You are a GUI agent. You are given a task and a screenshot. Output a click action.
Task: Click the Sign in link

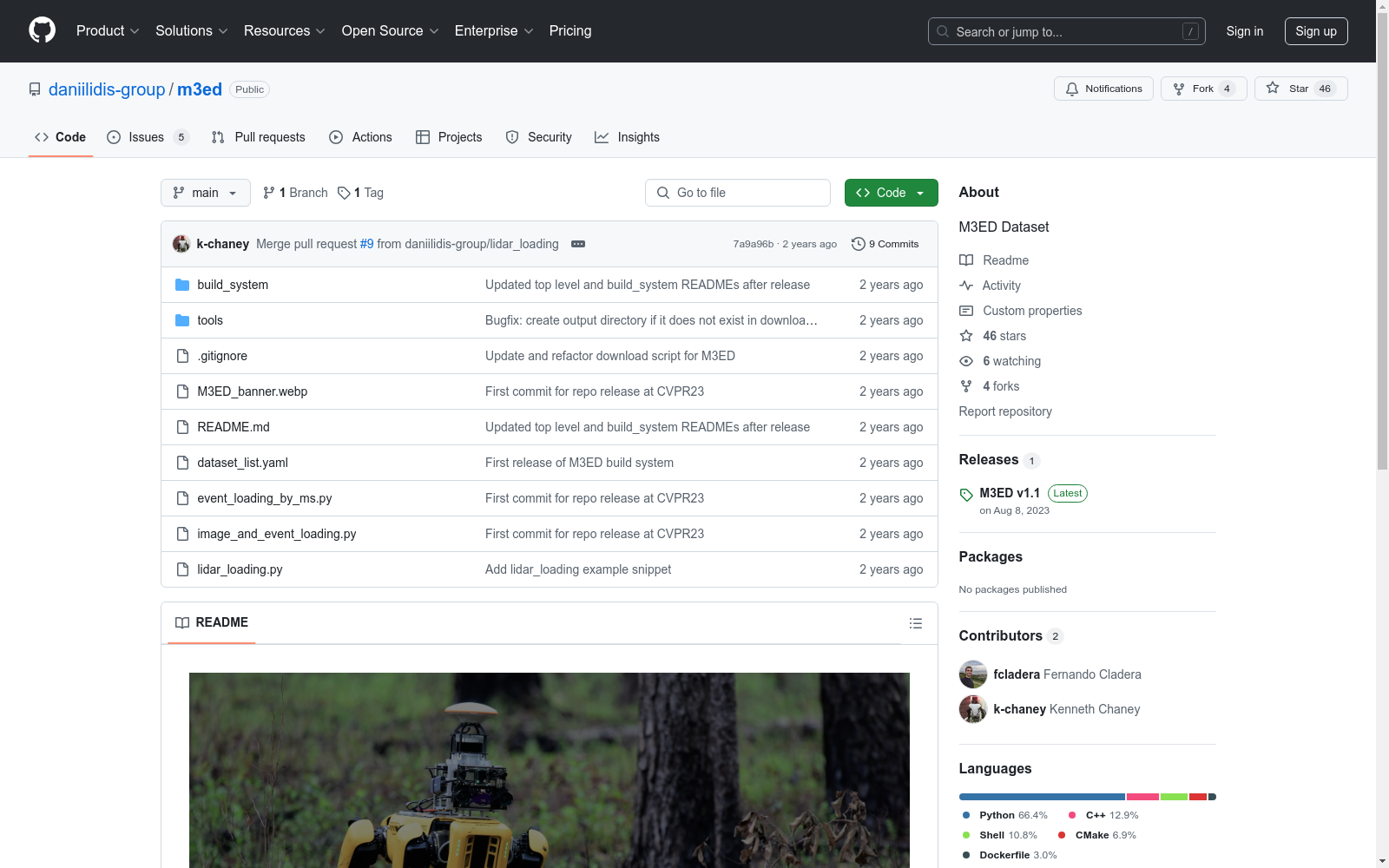pyautogui.click(x=1244, y=31)
